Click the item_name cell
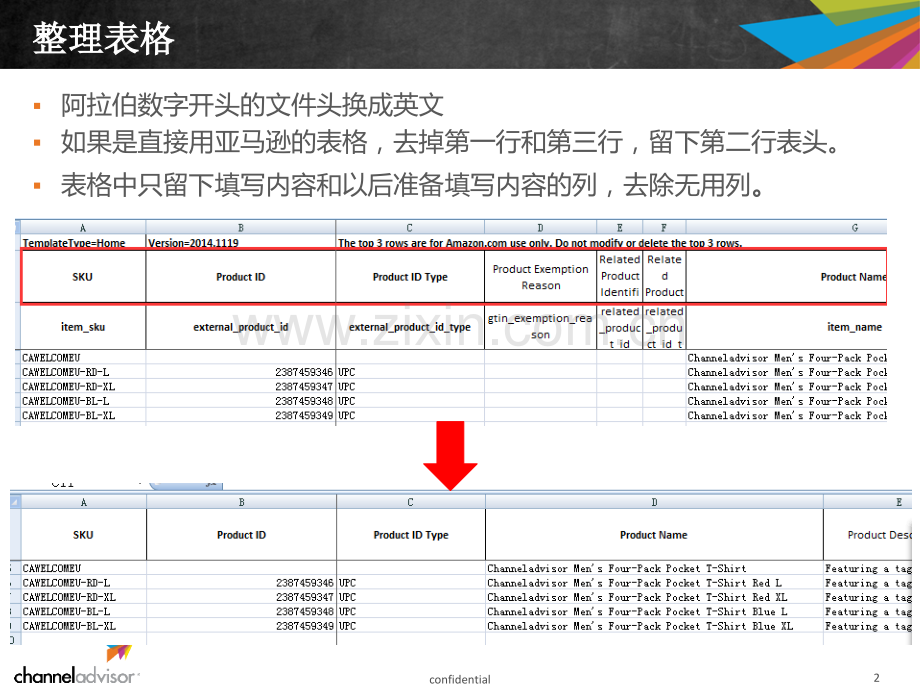 pyautogui.click(x=786, y=327)
